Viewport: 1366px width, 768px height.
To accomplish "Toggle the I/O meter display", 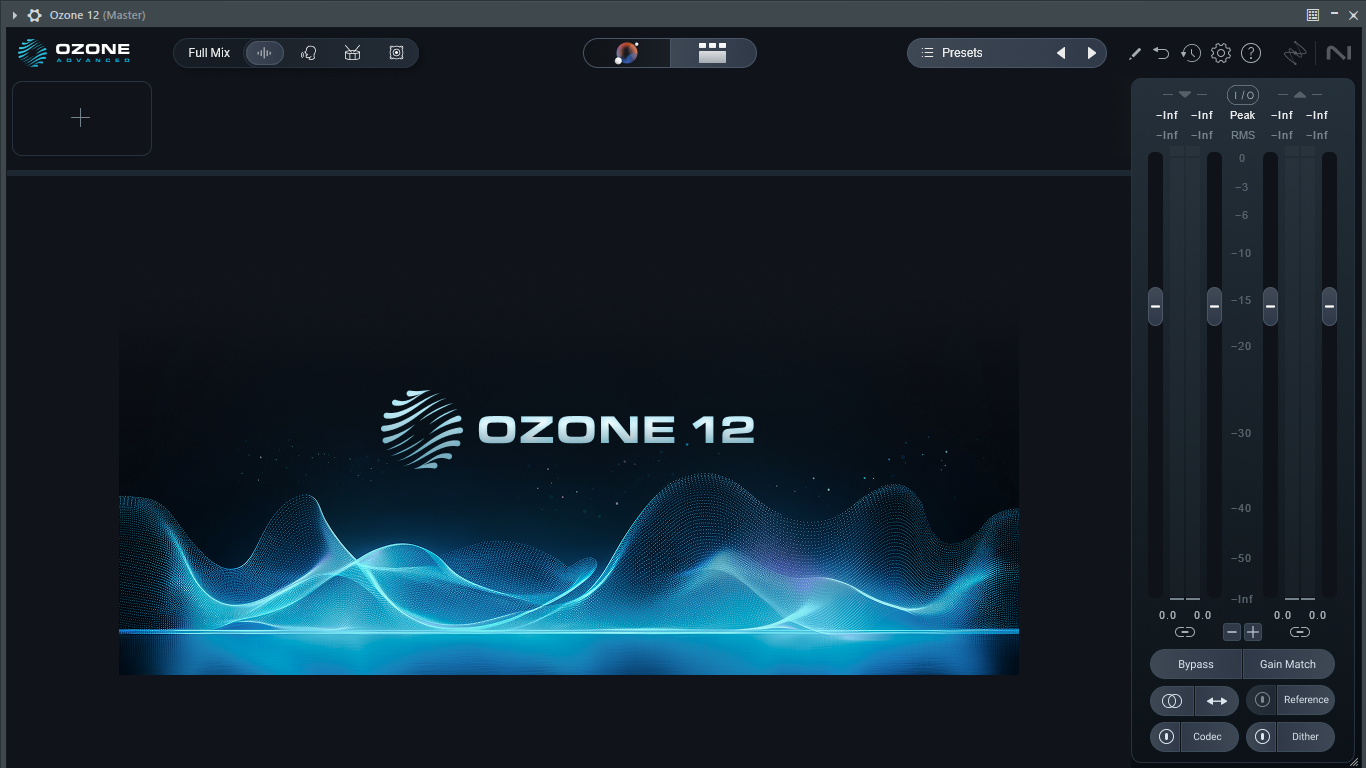I will coord(1242,94).
